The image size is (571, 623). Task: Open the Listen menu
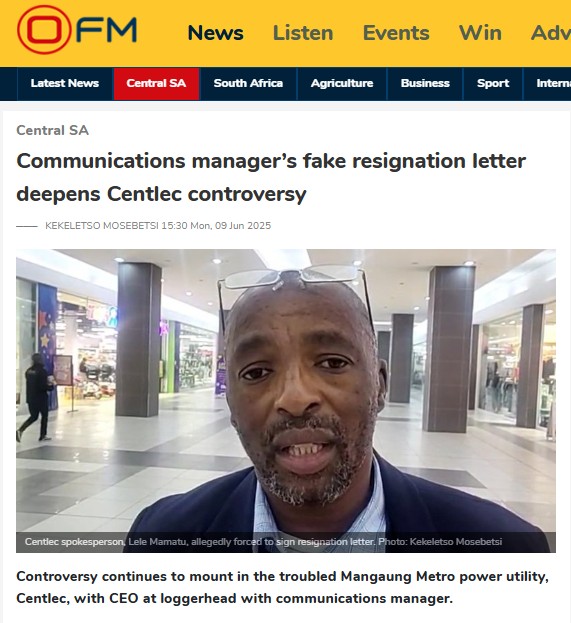[303, 33]
